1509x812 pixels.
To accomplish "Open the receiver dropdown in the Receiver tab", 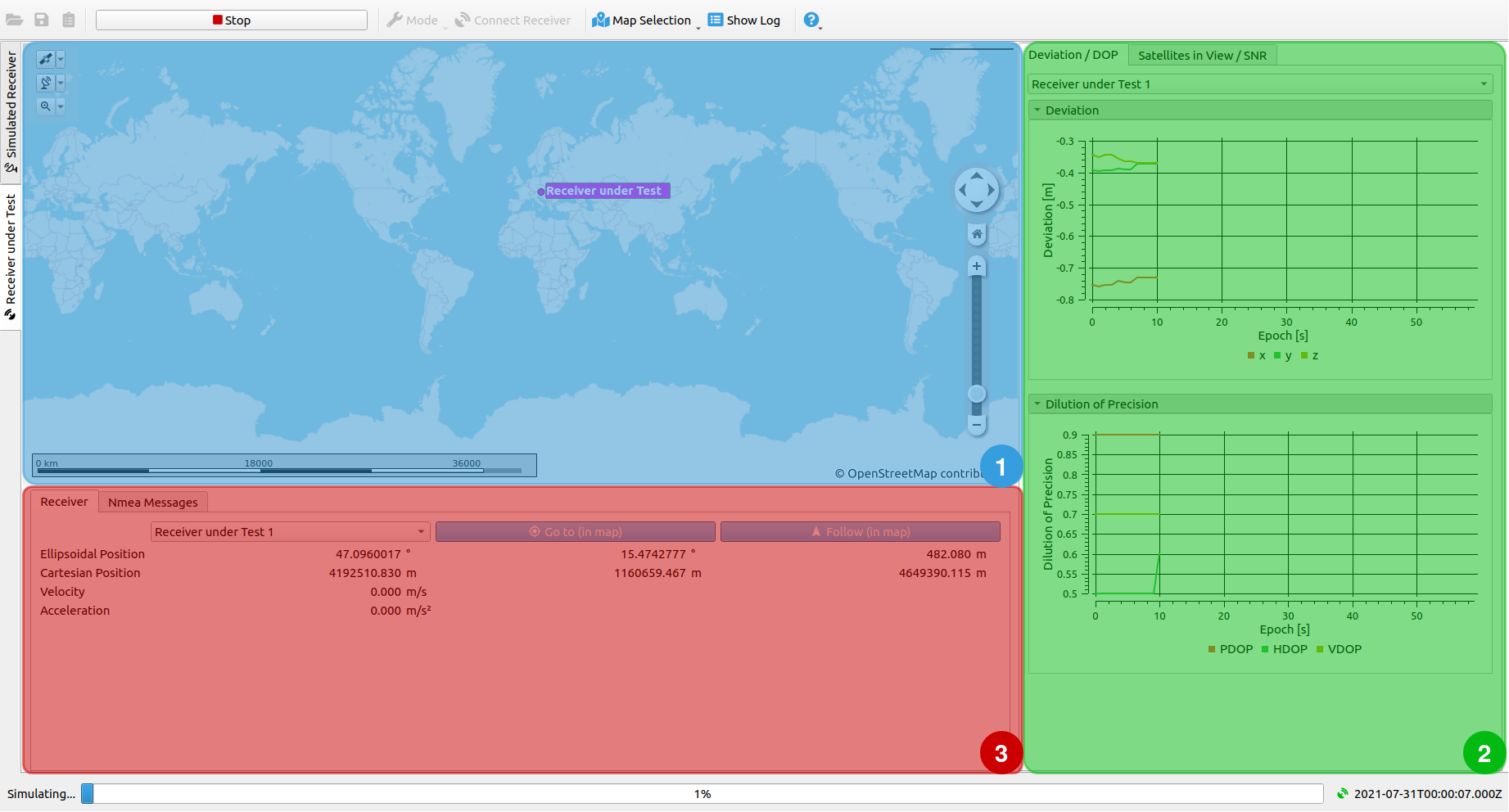I will [289, 531].
